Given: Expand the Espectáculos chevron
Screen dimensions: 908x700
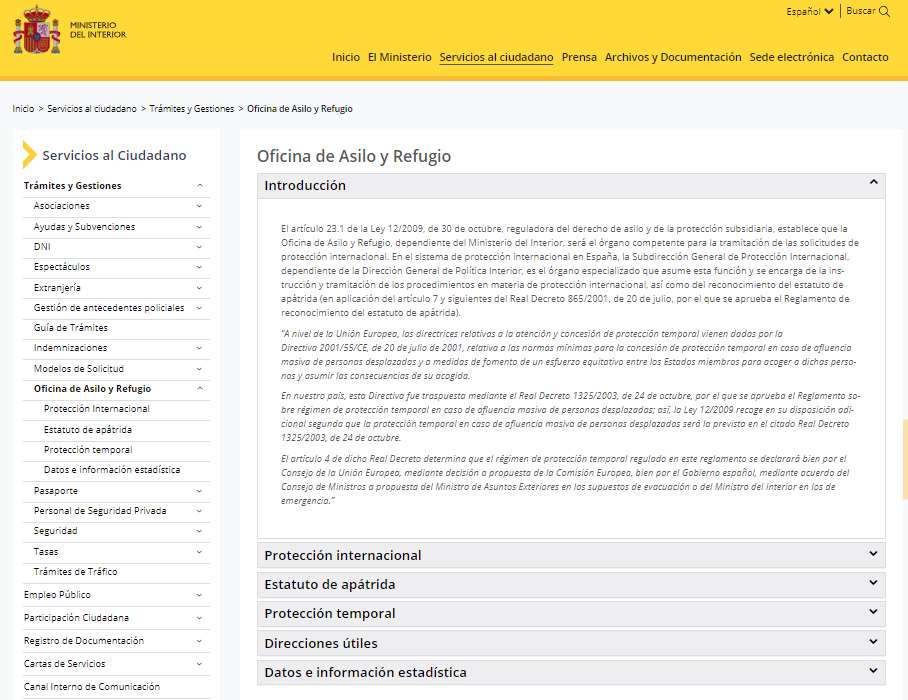Looking at the screenshot, I should click(199, 267).
